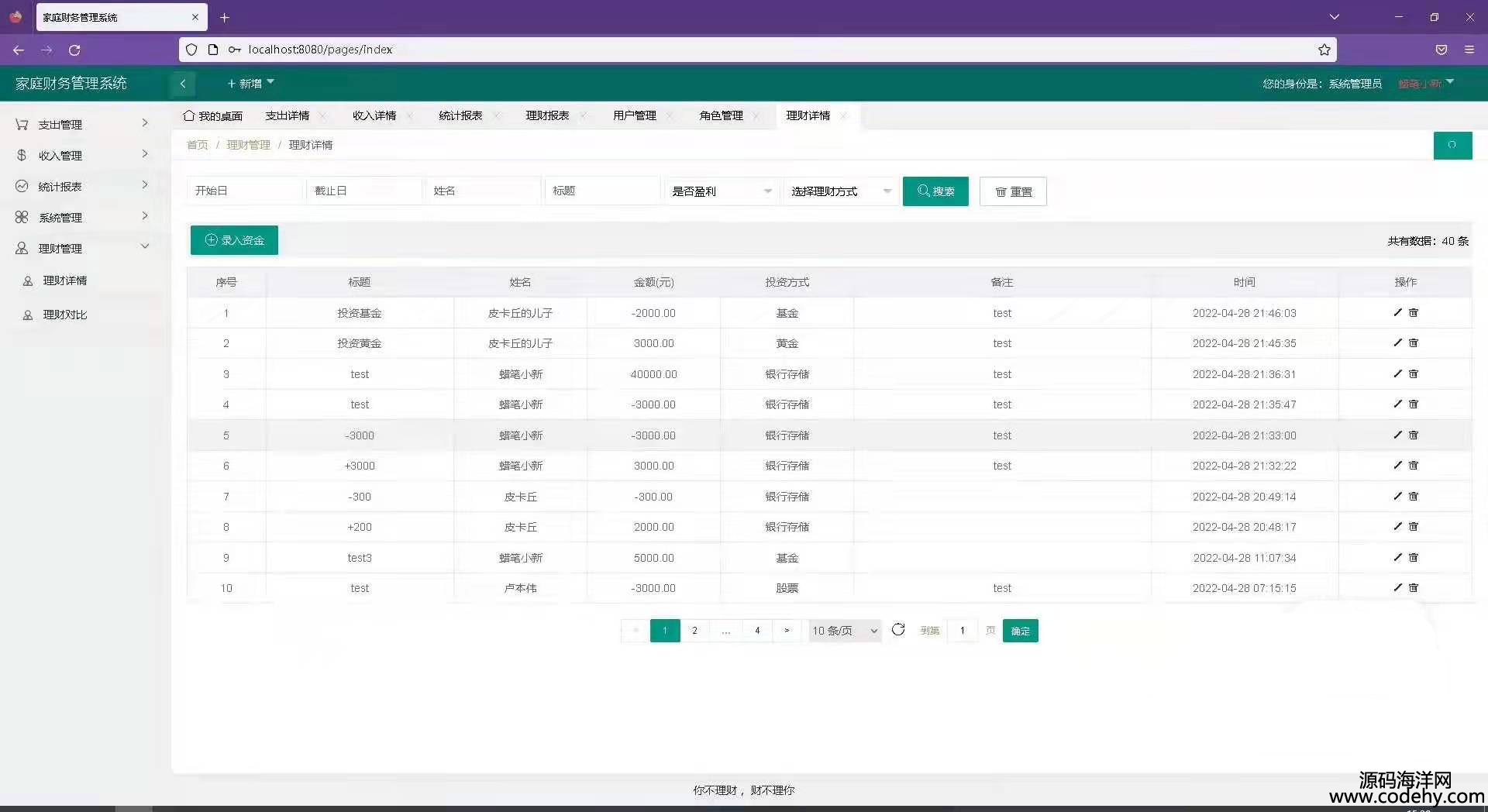Collapse the sidebar with the left arrow icon
The image size is (1488, 812).
pos(183,84)
